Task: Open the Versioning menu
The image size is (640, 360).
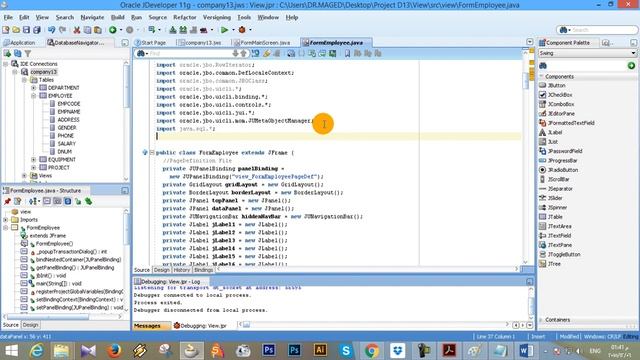Action: point(216,18)
